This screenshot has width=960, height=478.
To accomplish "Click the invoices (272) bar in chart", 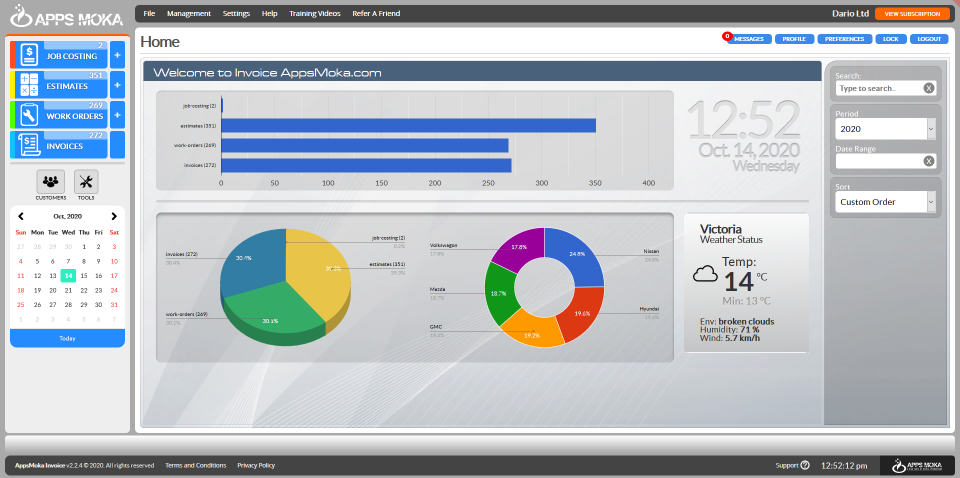I will (x=366, y=166).
